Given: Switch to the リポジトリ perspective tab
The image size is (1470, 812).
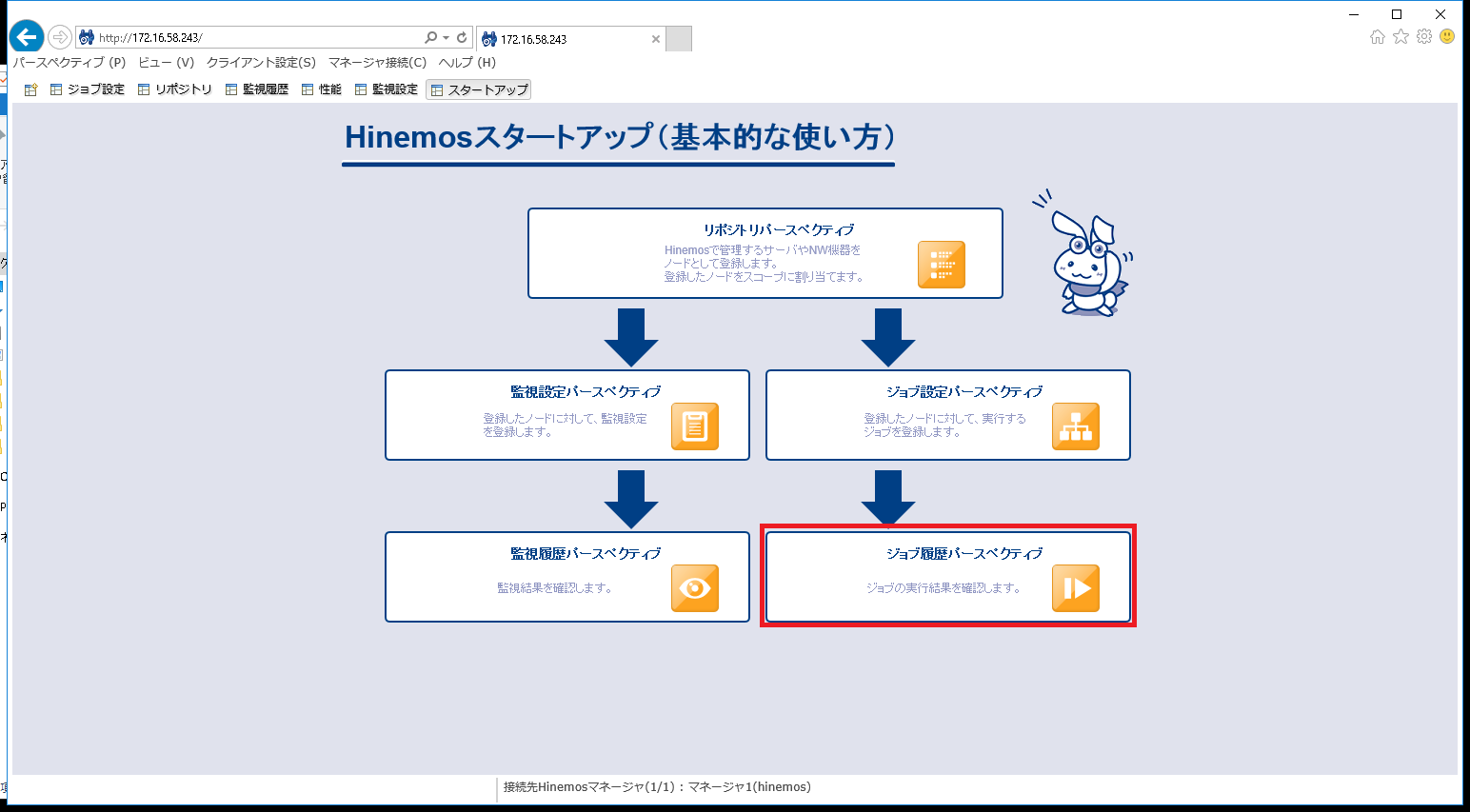Looking at the screenshot, I should [175, 89].
